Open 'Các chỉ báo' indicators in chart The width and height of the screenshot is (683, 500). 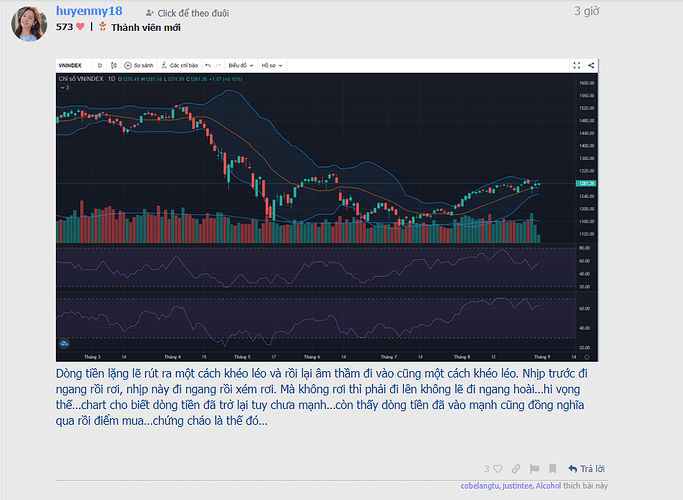[x=182, y=65]
